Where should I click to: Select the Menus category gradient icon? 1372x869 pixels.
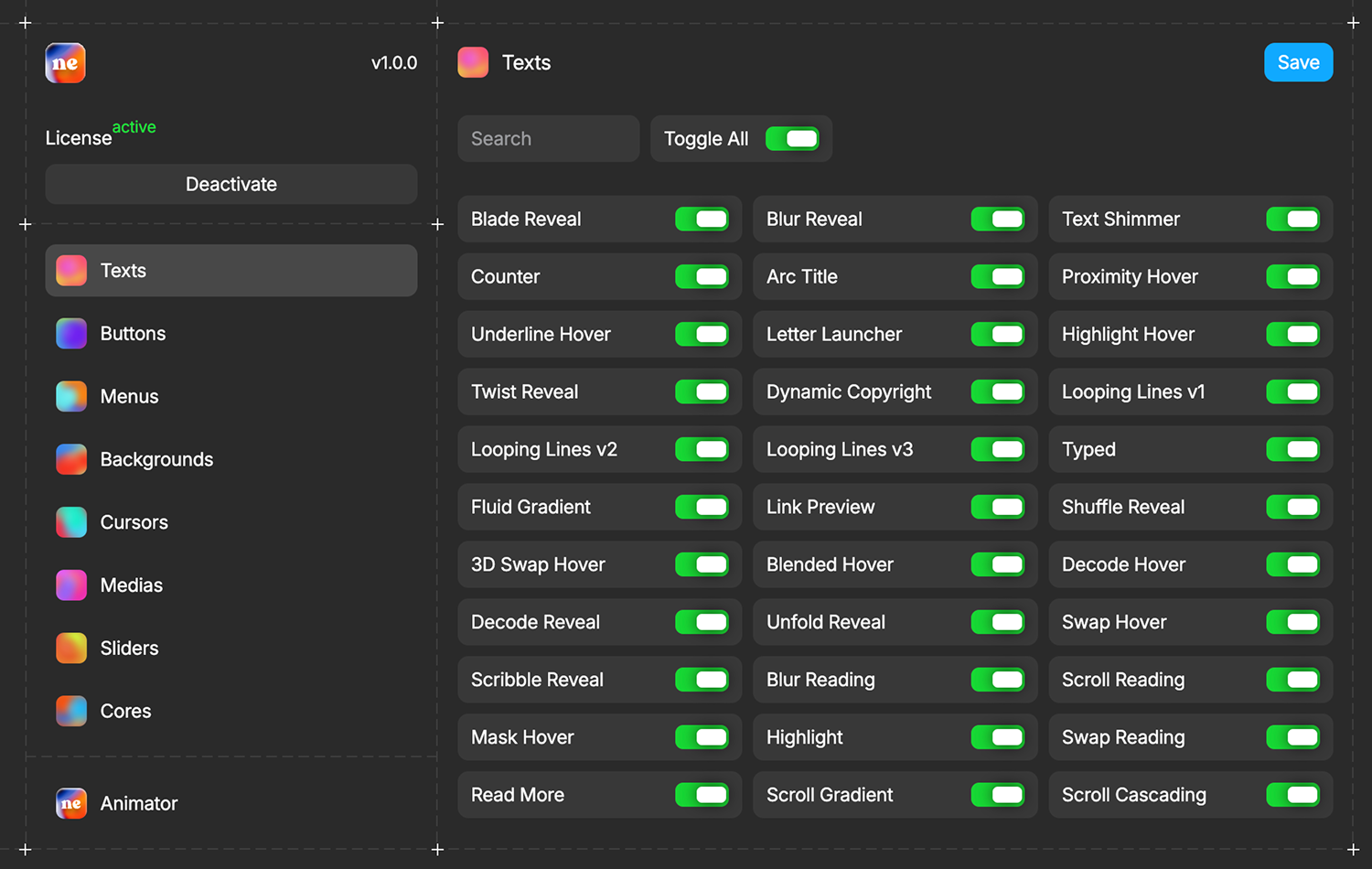pos(71,397)
